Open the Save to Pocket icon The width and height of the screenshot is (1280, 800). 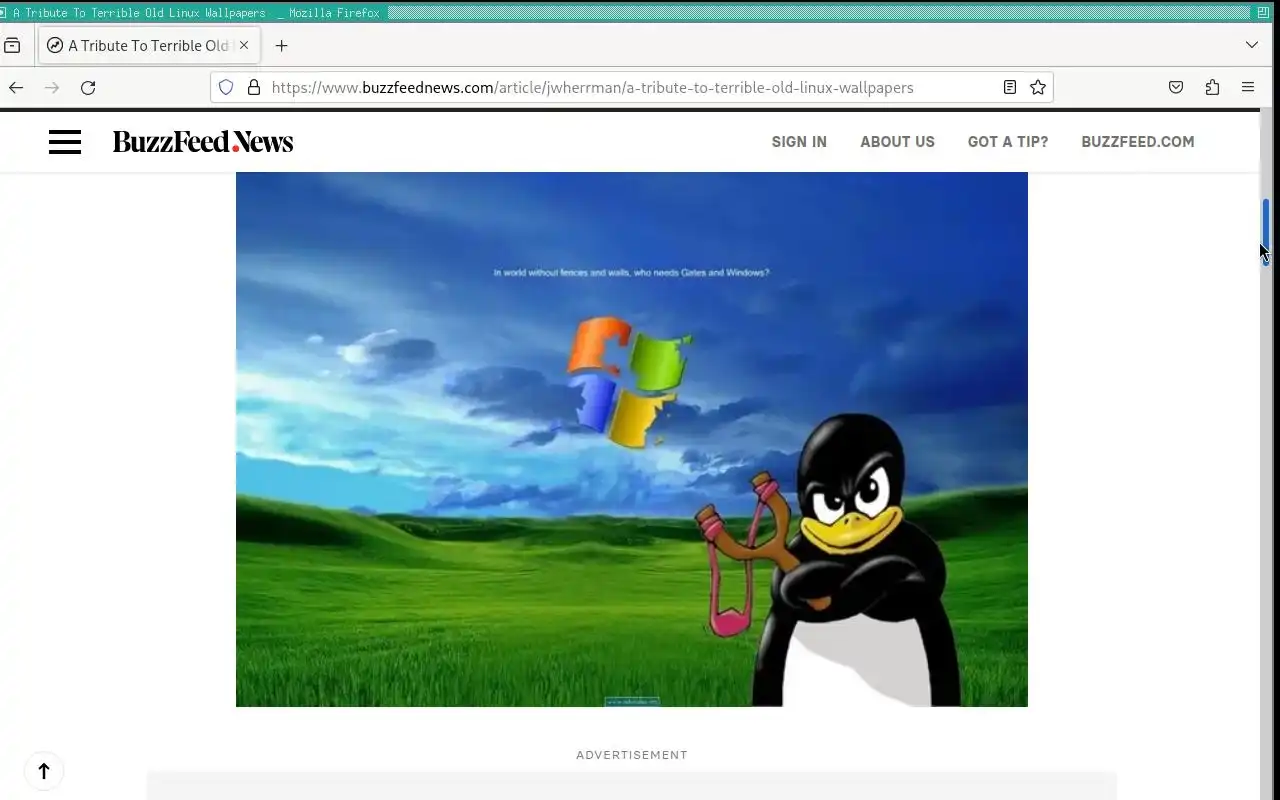[x=1176, y=87]
